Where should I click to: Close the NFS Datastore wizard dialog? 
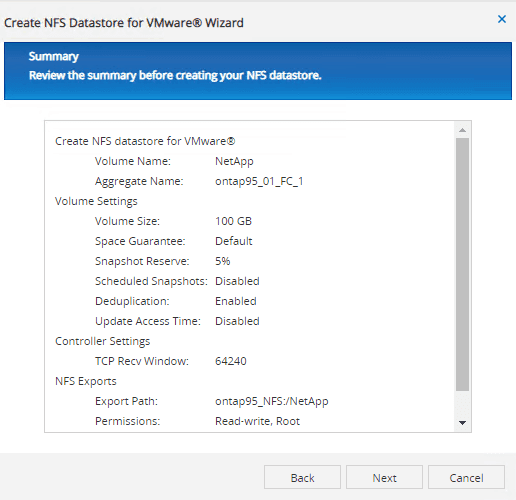point(502,19)
